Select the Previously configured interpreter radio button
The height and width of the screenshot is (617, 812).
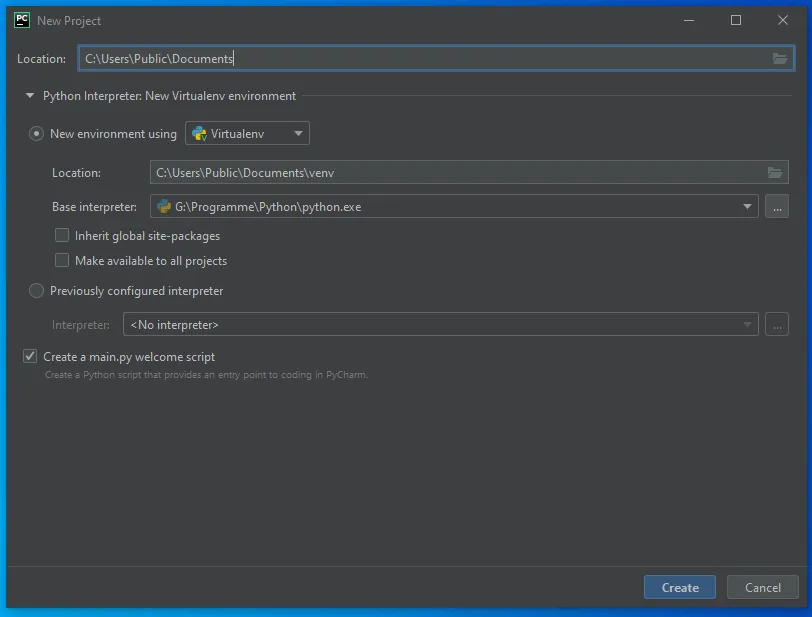[x=36, y=290]
